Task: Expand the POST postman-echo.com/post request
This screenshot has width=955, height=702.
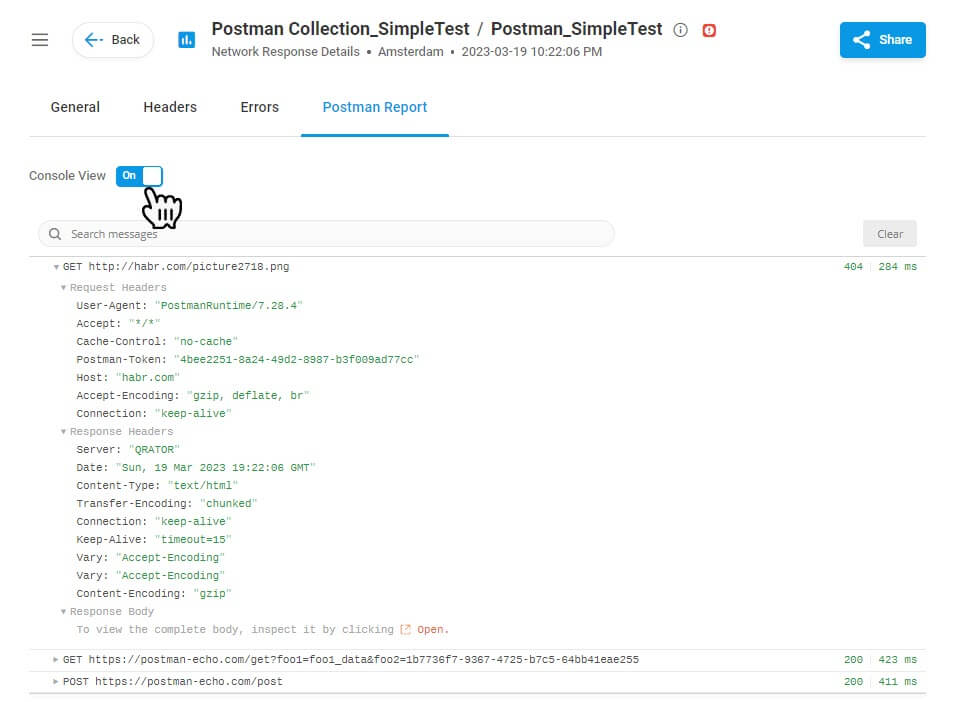Action: coord(57,682)
